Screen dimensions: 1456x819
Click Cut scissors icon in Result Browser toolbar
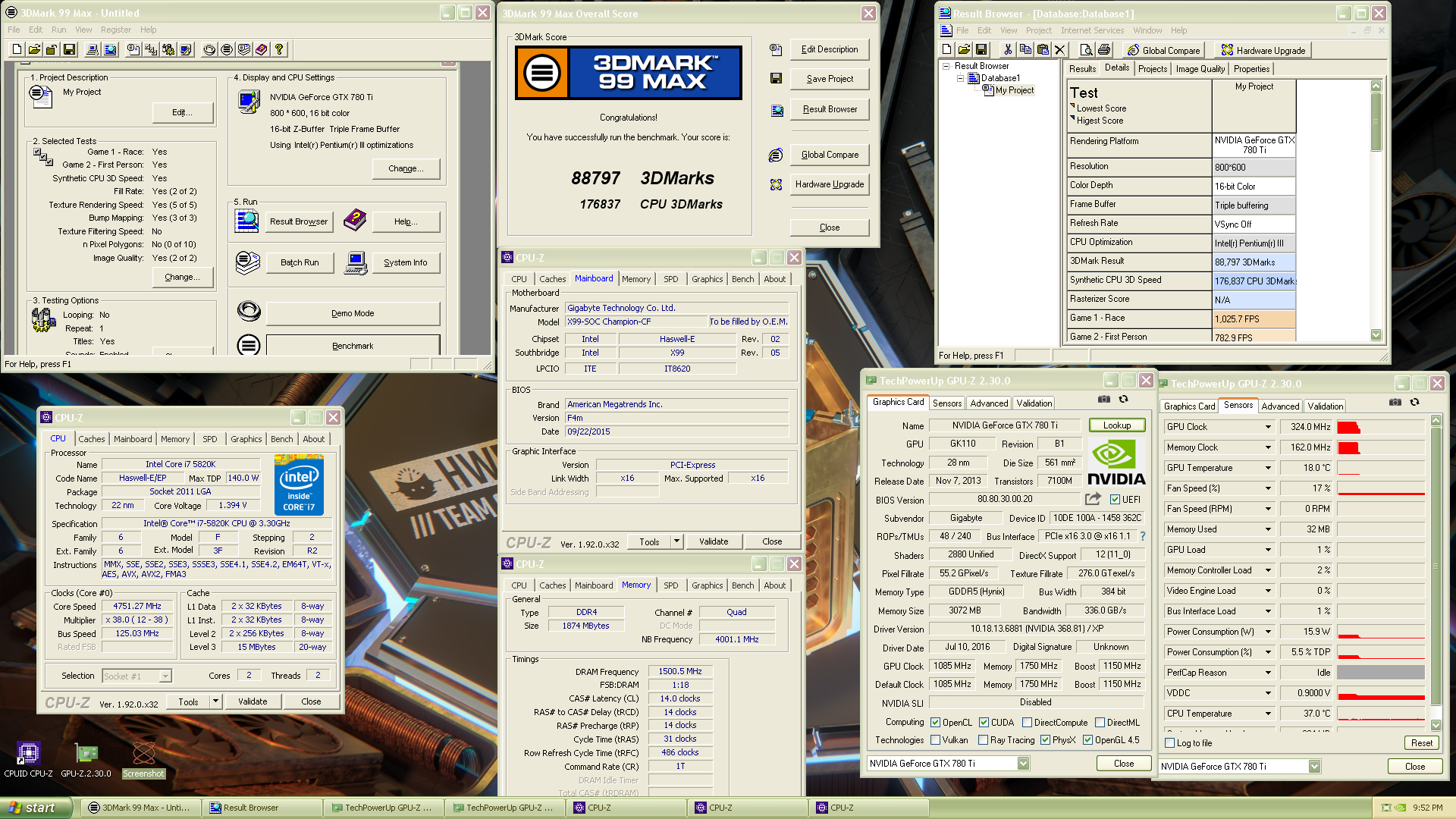1008,50
